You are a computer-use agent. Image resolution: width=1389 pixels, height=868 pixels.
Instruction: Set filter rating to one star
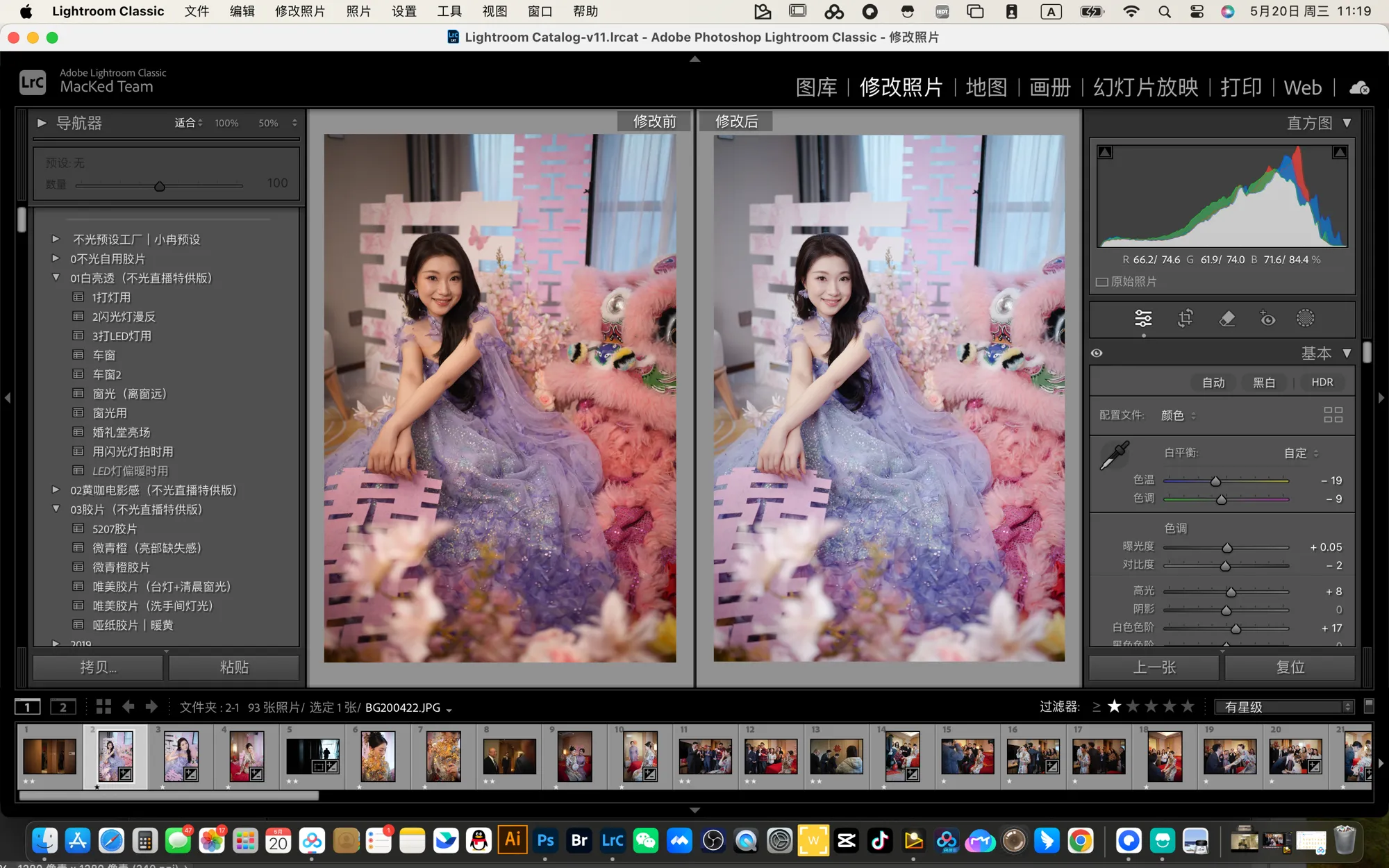(1115, 706)
